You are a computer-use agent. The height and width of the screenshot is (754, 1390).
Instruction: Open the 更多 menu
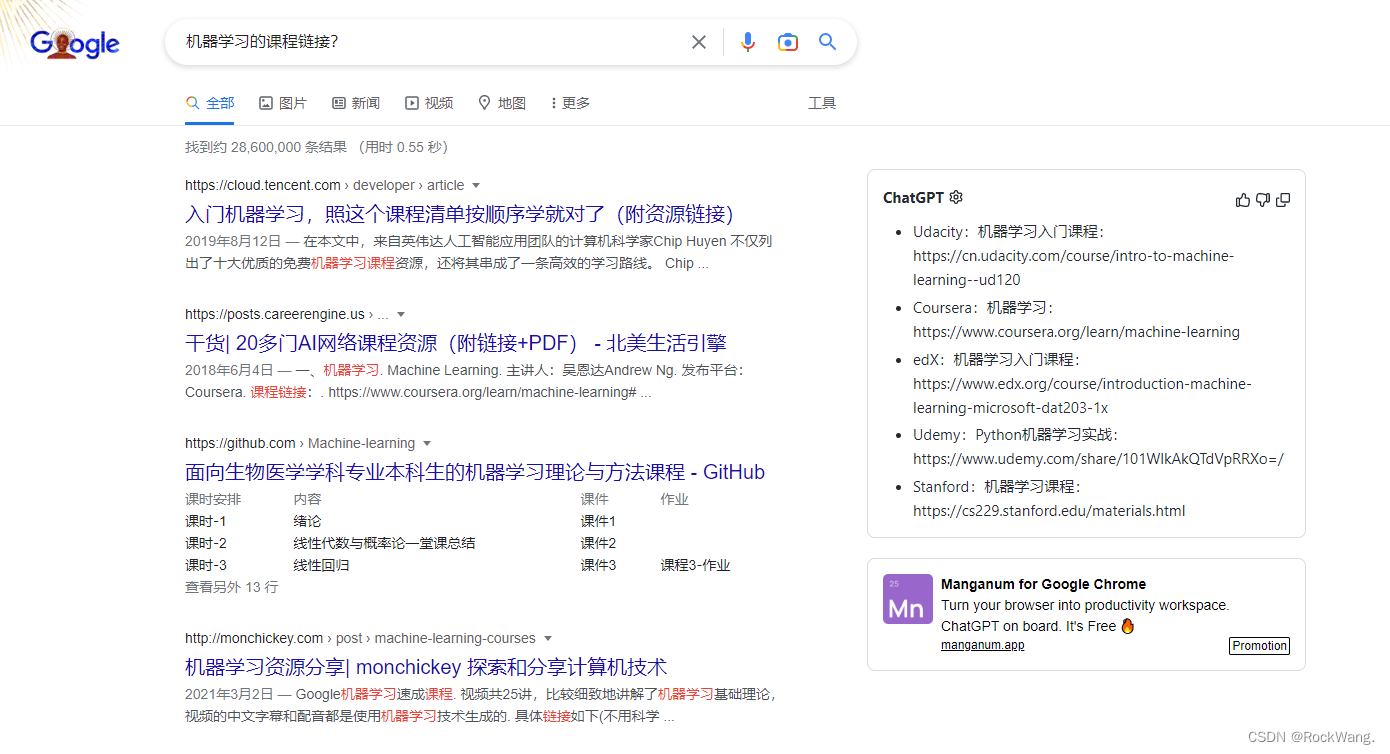pyautogui.click(x=570, y=103)
